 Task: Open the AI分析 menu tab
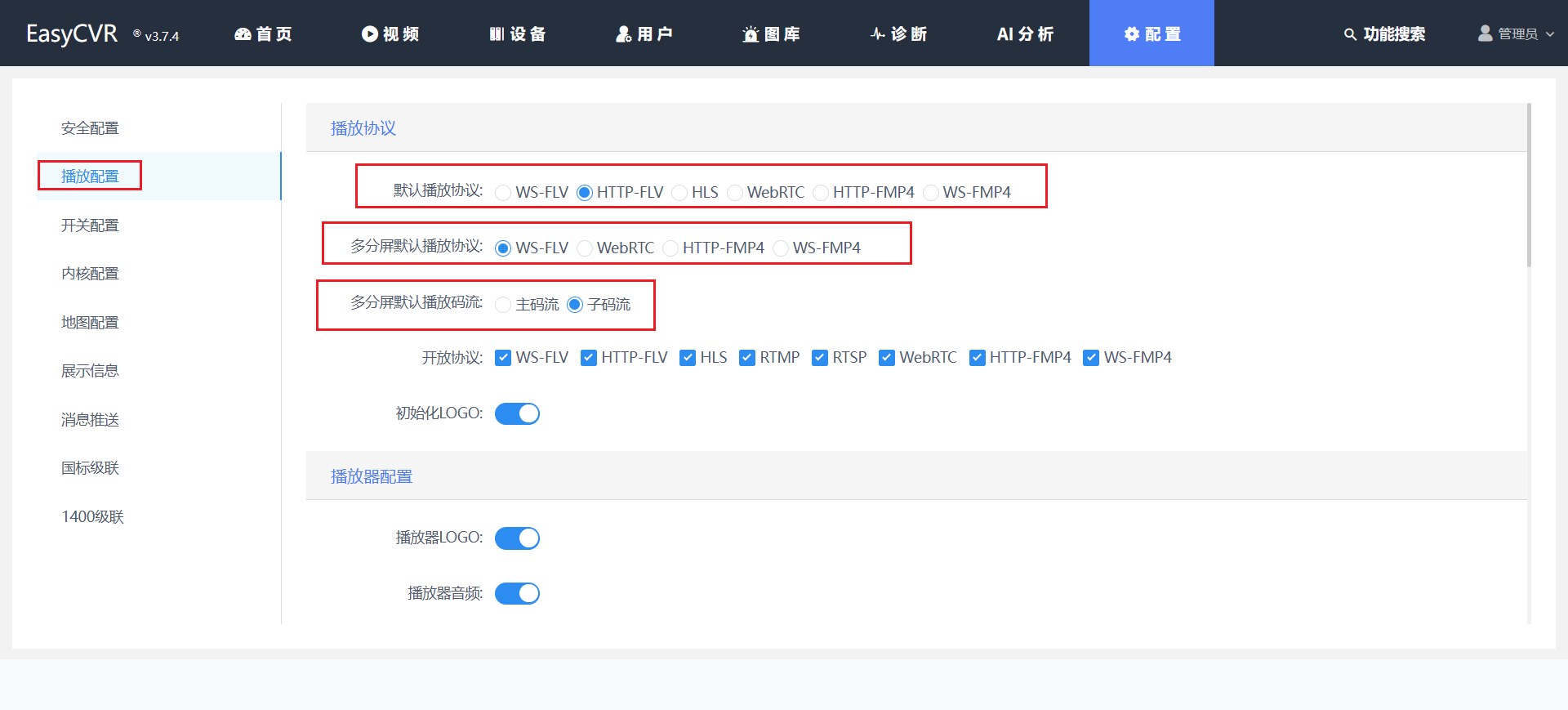pos(1025,34)
